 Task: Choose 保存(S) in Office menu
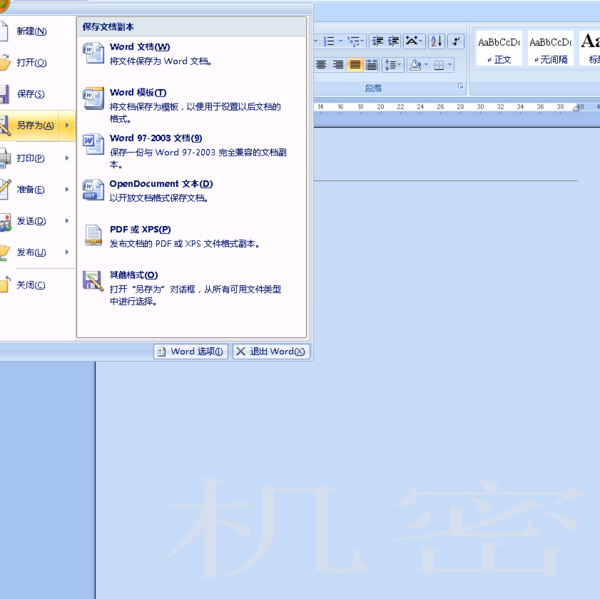(38, 94)
